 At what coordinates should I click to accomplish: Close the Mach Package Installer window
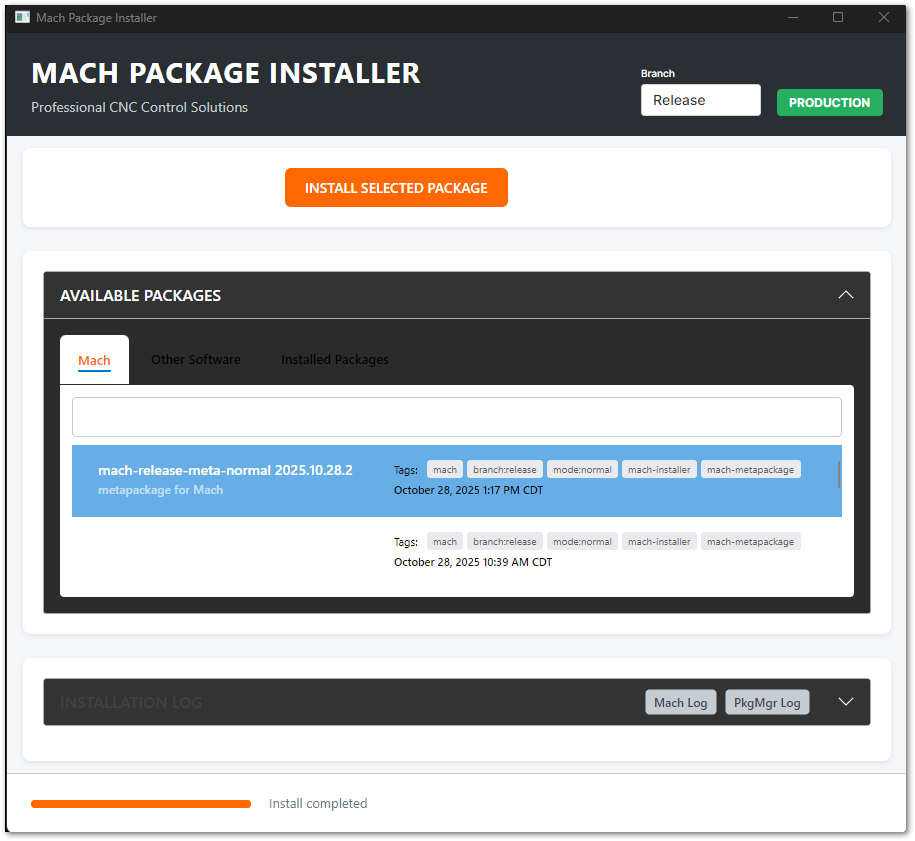(x=883, y=18)
